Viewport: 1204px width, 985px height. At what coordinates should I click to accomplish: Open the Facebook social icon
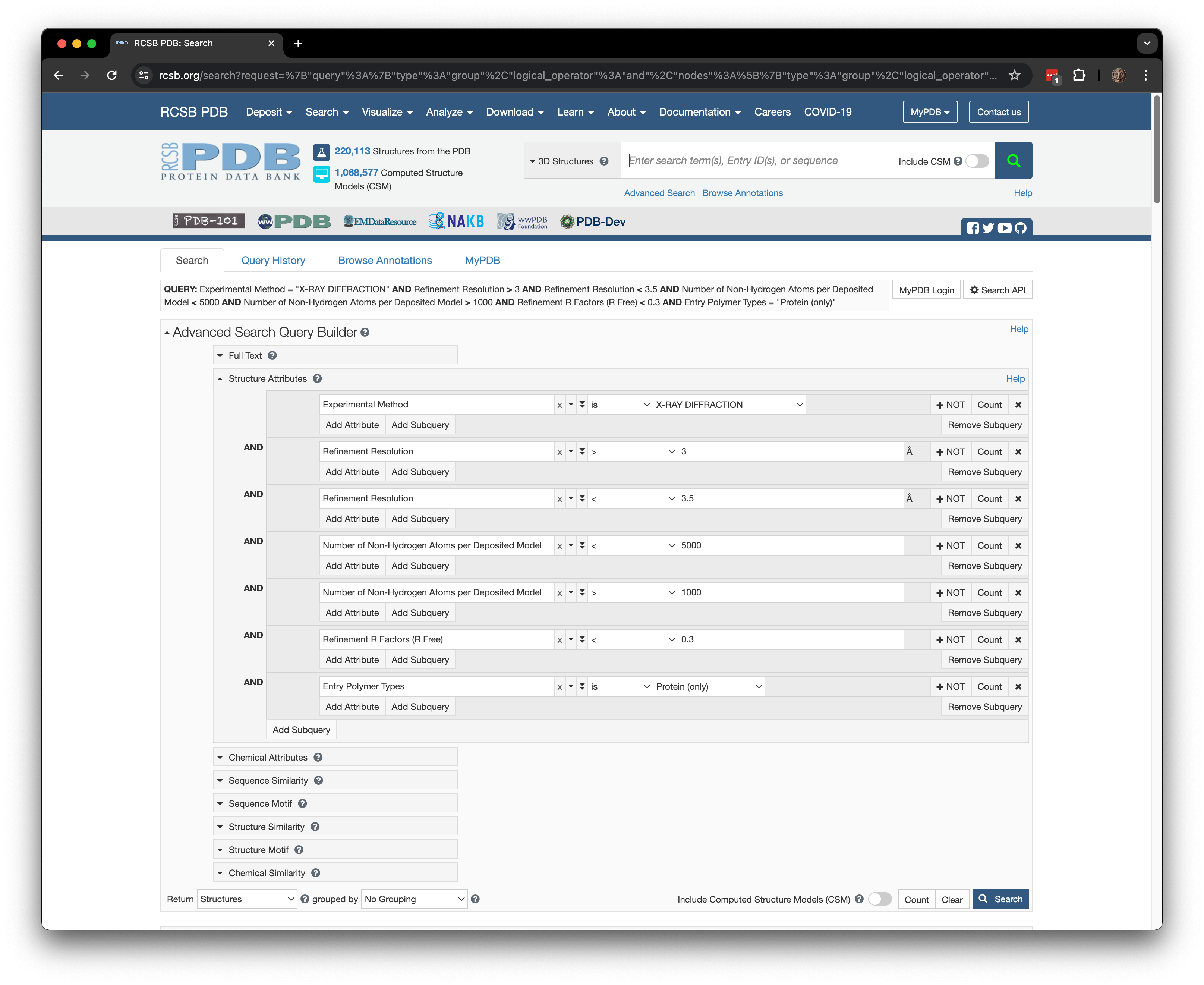973,228
